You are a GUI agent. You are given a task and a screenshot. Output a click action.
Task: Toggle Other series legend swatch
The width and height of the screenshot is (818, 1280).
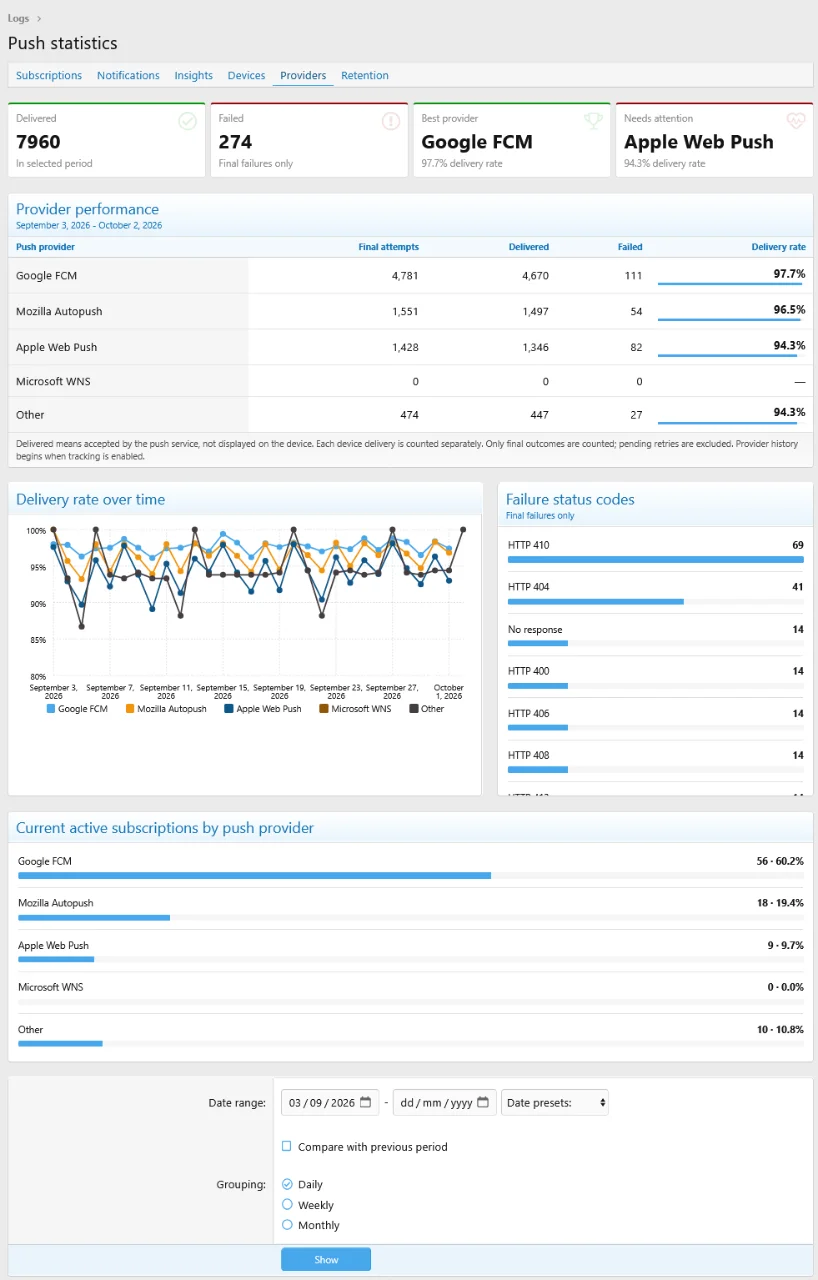(x=414, y=709)
